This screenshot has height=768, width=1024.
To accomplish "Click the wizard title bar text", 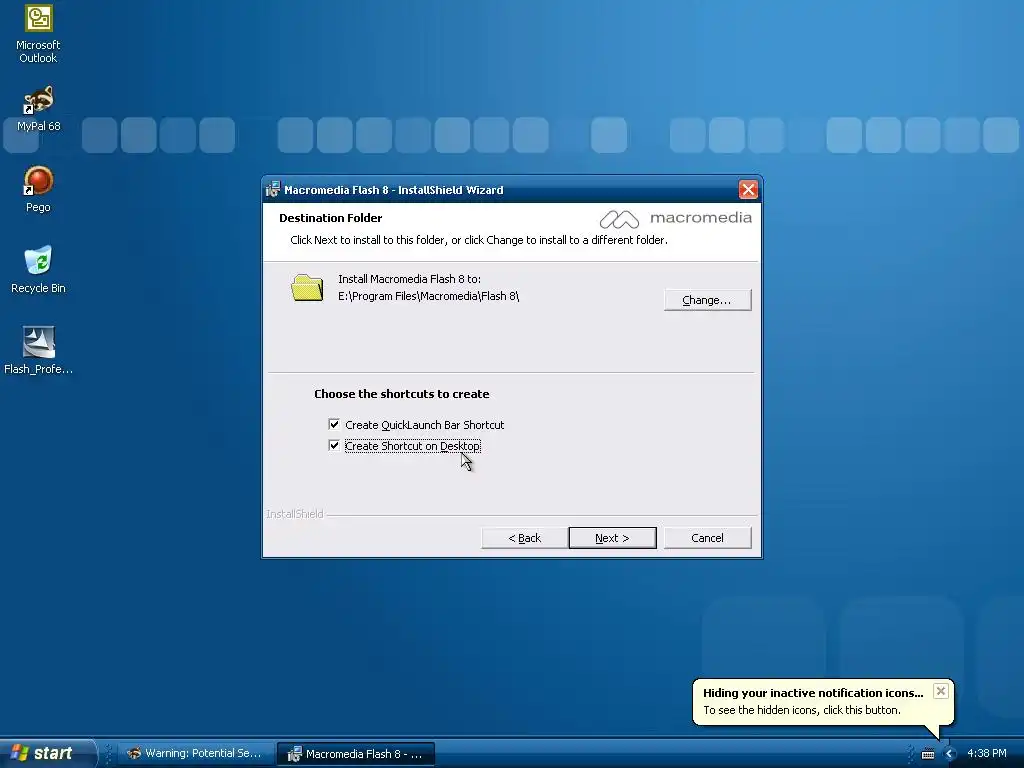I will [394, 190].
